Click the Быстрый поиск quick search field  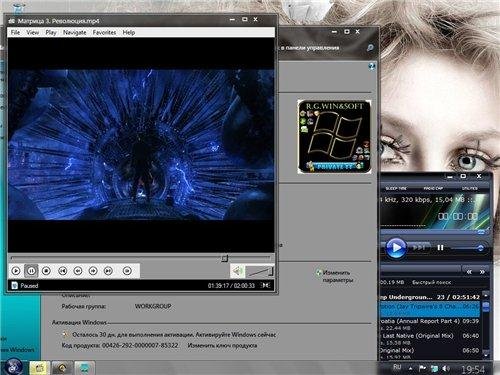point(431,282)
